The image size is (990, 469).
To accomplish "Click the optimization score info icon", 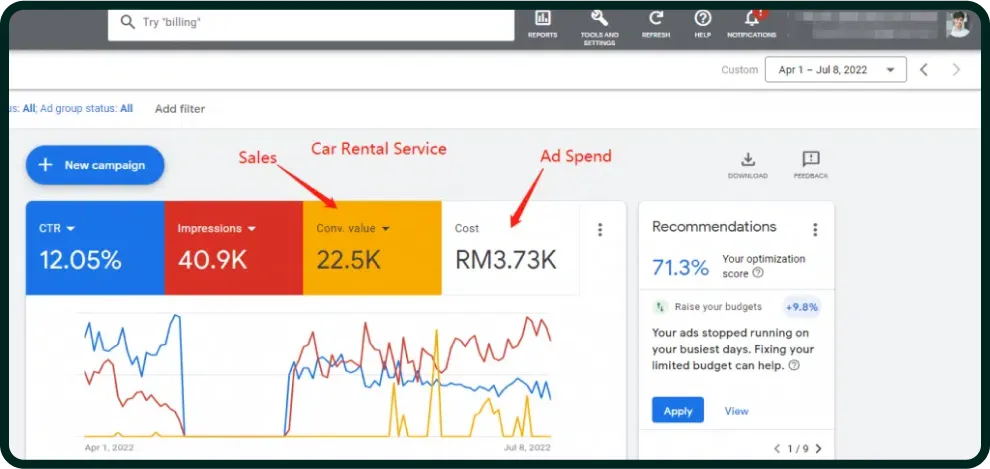I will [x=758, y=273].
